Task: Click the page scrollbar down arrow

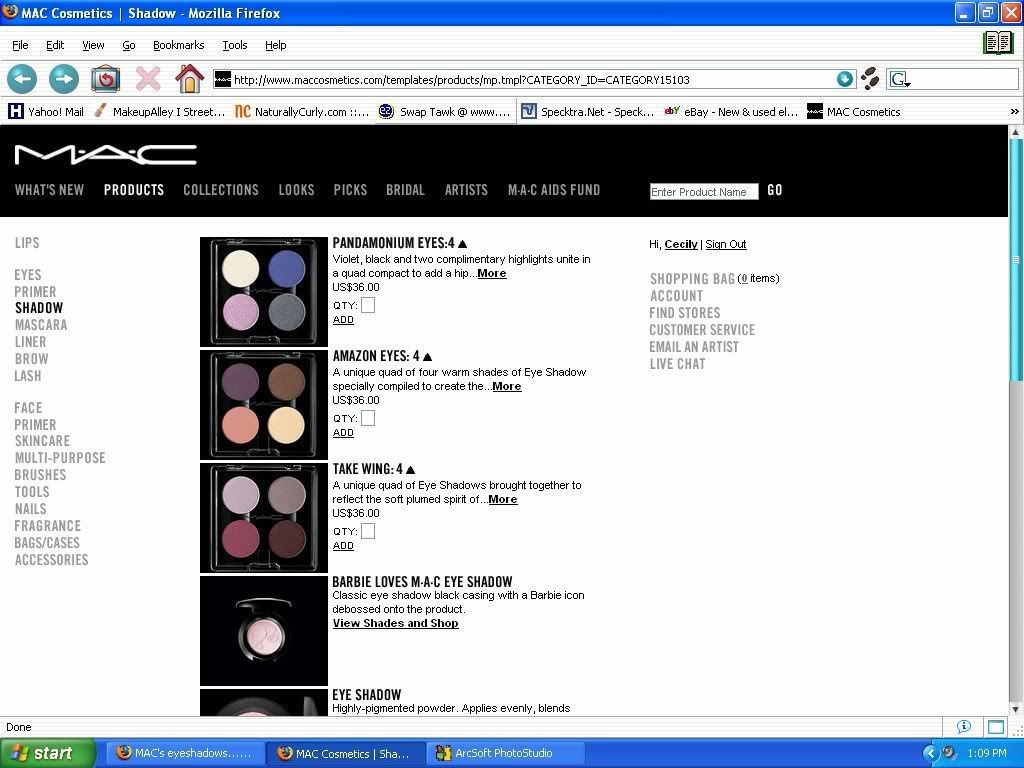Action: tap(1015, 709)
